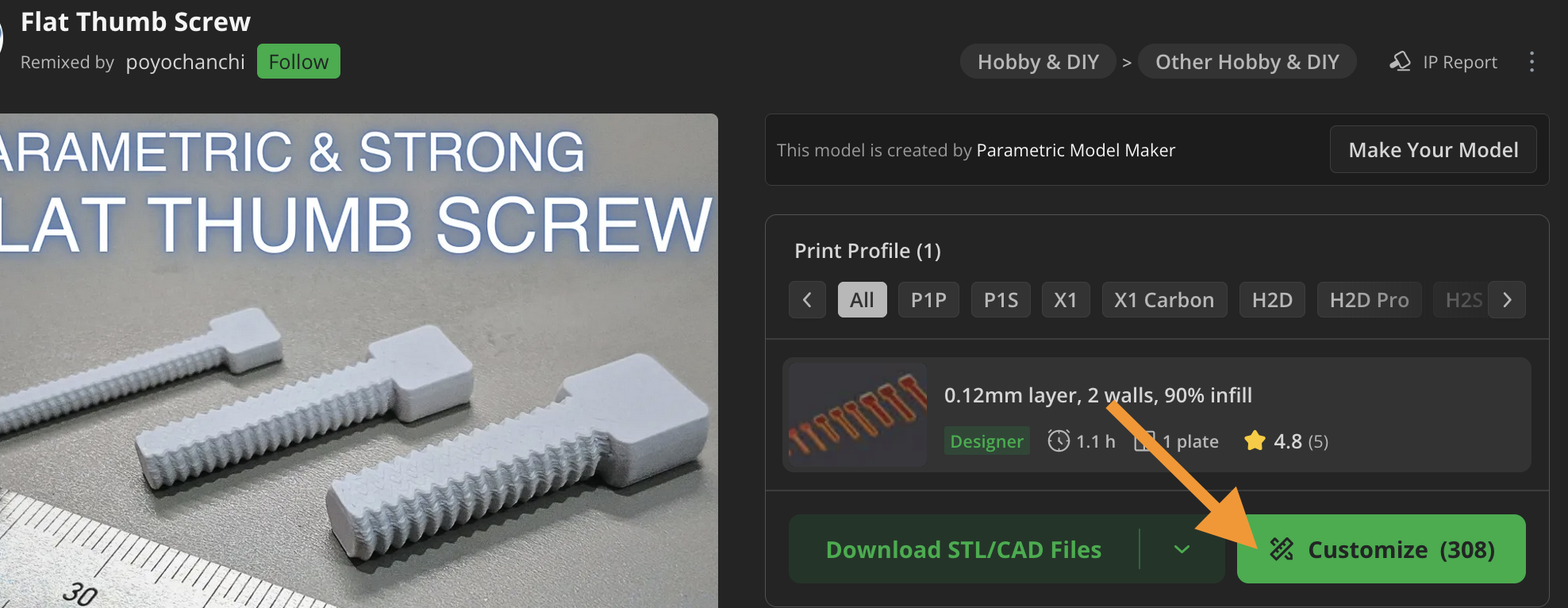Viewport: 1568px width, 608px height.
Task: Filter profiles by P1S printer
Action: point(1001,300)
